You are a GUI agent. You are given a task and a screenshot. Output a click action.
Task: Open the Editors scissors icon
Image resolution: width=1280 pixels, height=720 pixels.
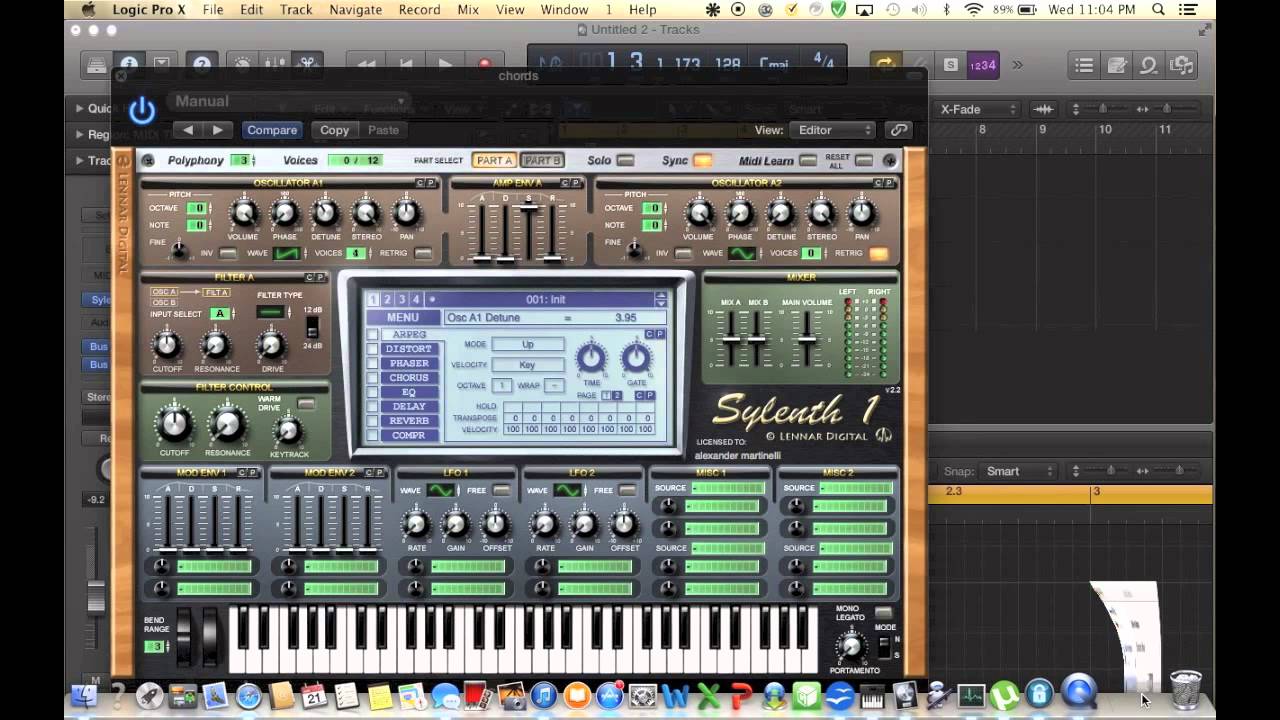tap(308, 65)
